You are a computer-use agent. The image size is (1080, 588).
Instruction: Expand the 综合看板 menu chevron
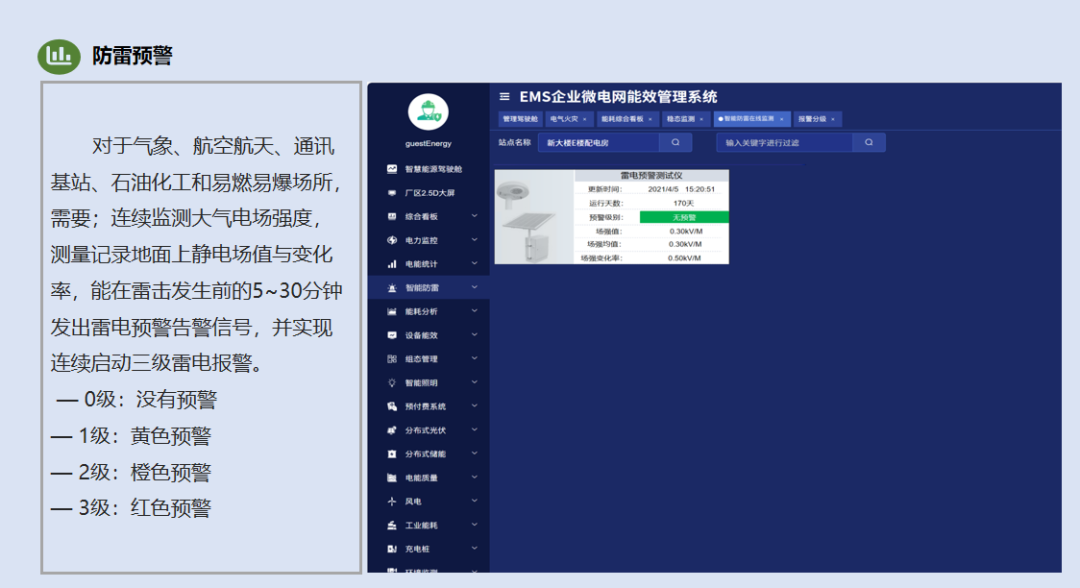475,216
